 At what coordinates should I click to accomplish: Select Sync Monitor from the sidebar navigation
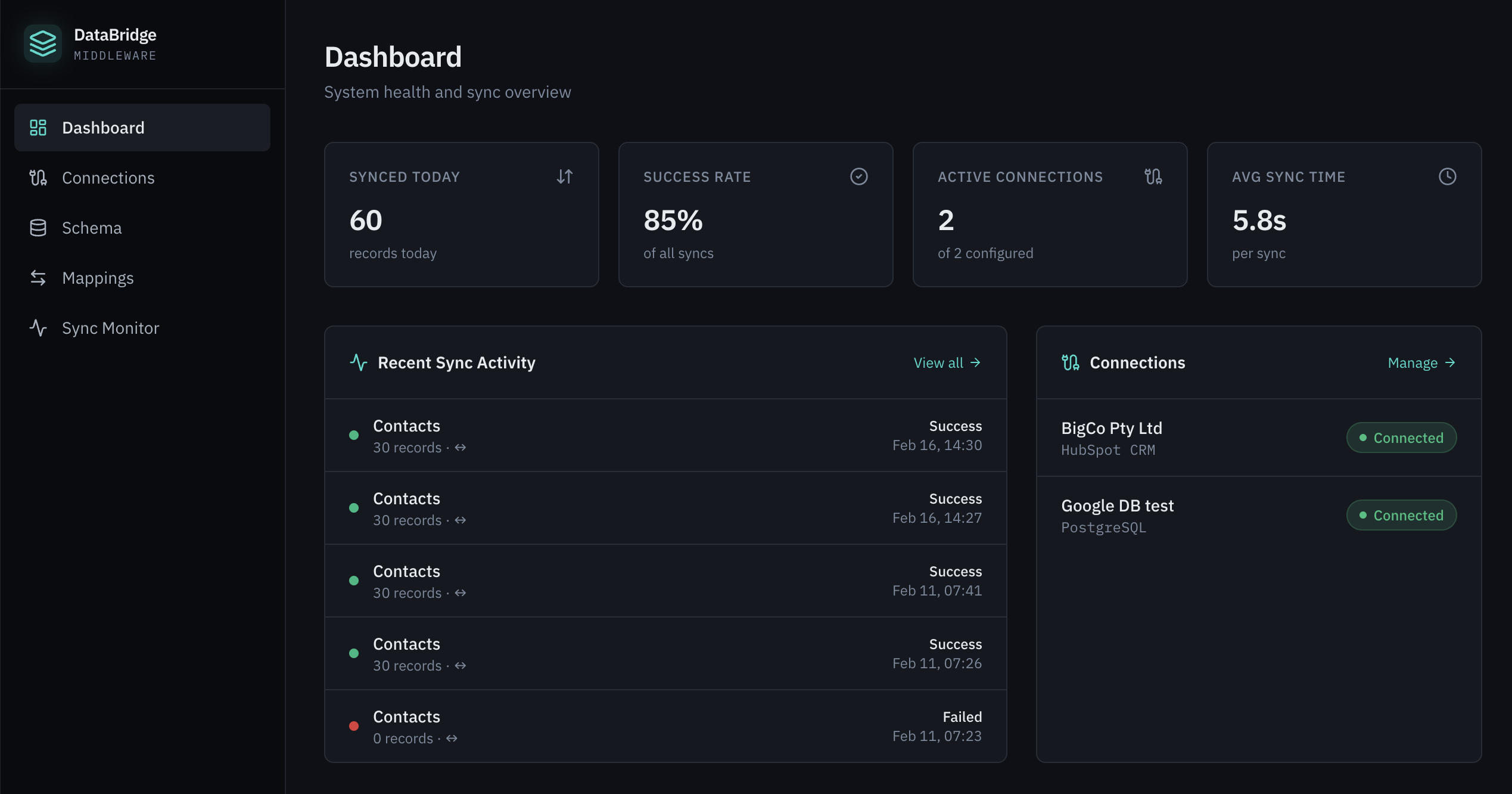click(110, 327)
